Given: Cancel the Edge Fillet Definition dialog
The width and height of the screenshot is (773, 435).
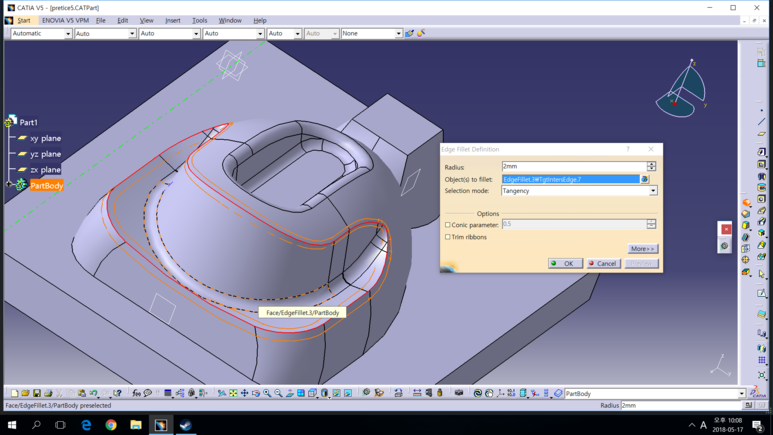Looking at the screenshot, I should (x=603, y=263).
